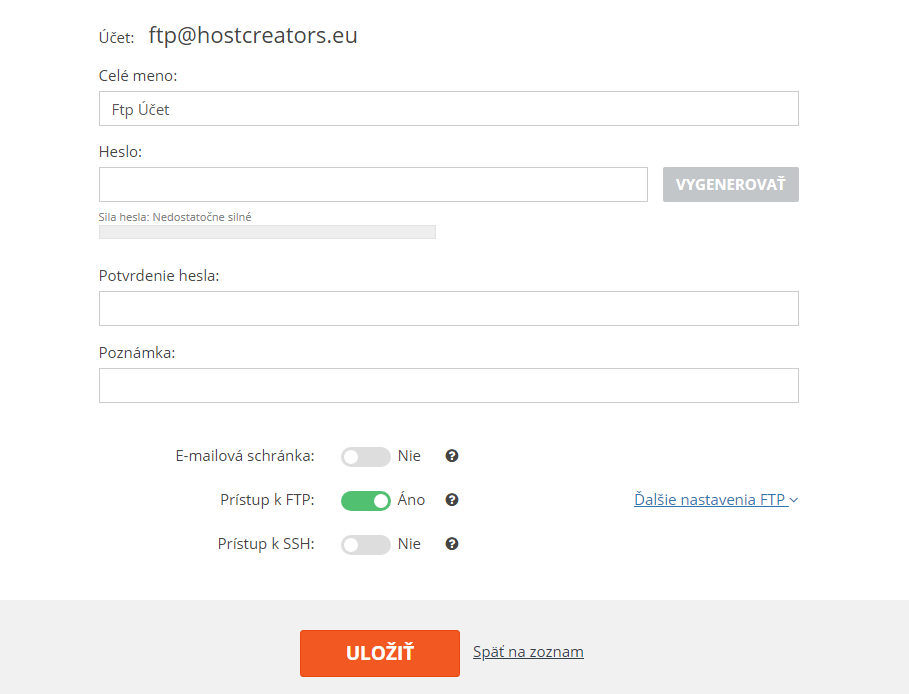
Task: Follow the Späť na zoznam link
Action: point(528,652)
